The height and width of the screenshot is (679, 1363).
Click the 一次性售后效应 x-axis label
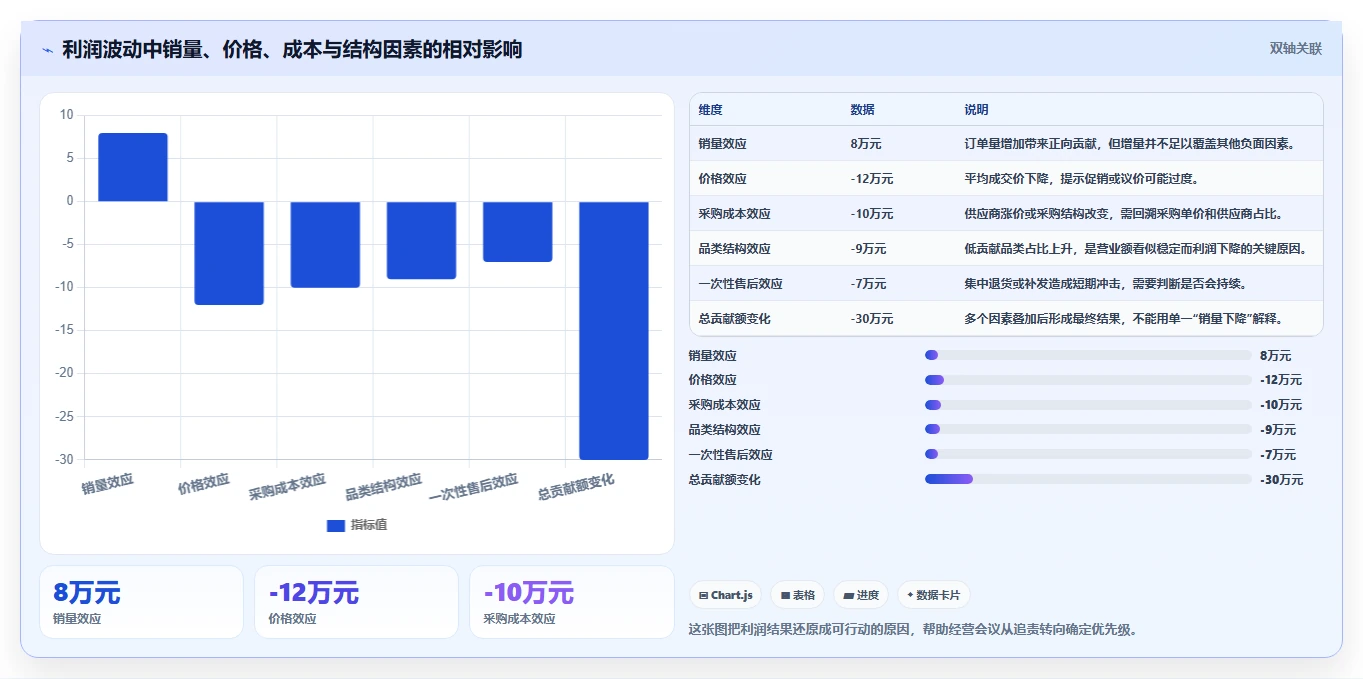tap(473, 488)
